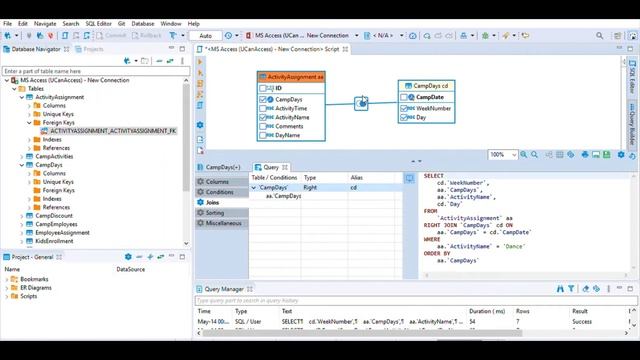The width and height of the screenshot is (640, 360).
Task: Check the ID column checkbox in ActivityAssignment
Action: click(x=263, y=88)
